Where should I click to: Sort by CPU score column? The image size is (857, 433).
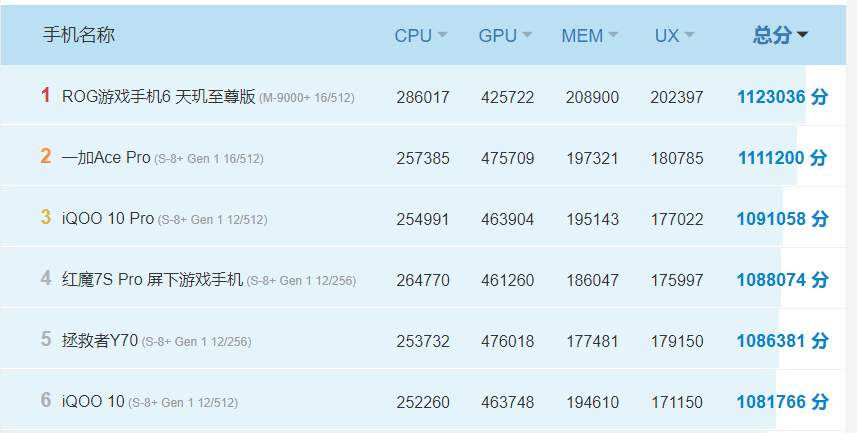point(420,36)
